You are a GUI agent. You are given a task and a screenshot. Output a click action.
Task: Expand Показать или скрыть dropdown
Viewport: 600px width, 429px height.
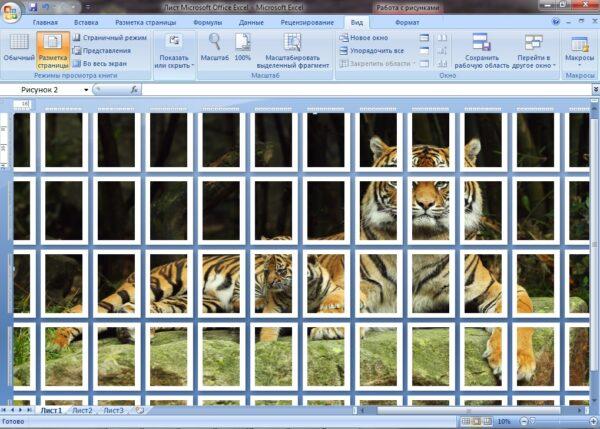click(173, 50)
